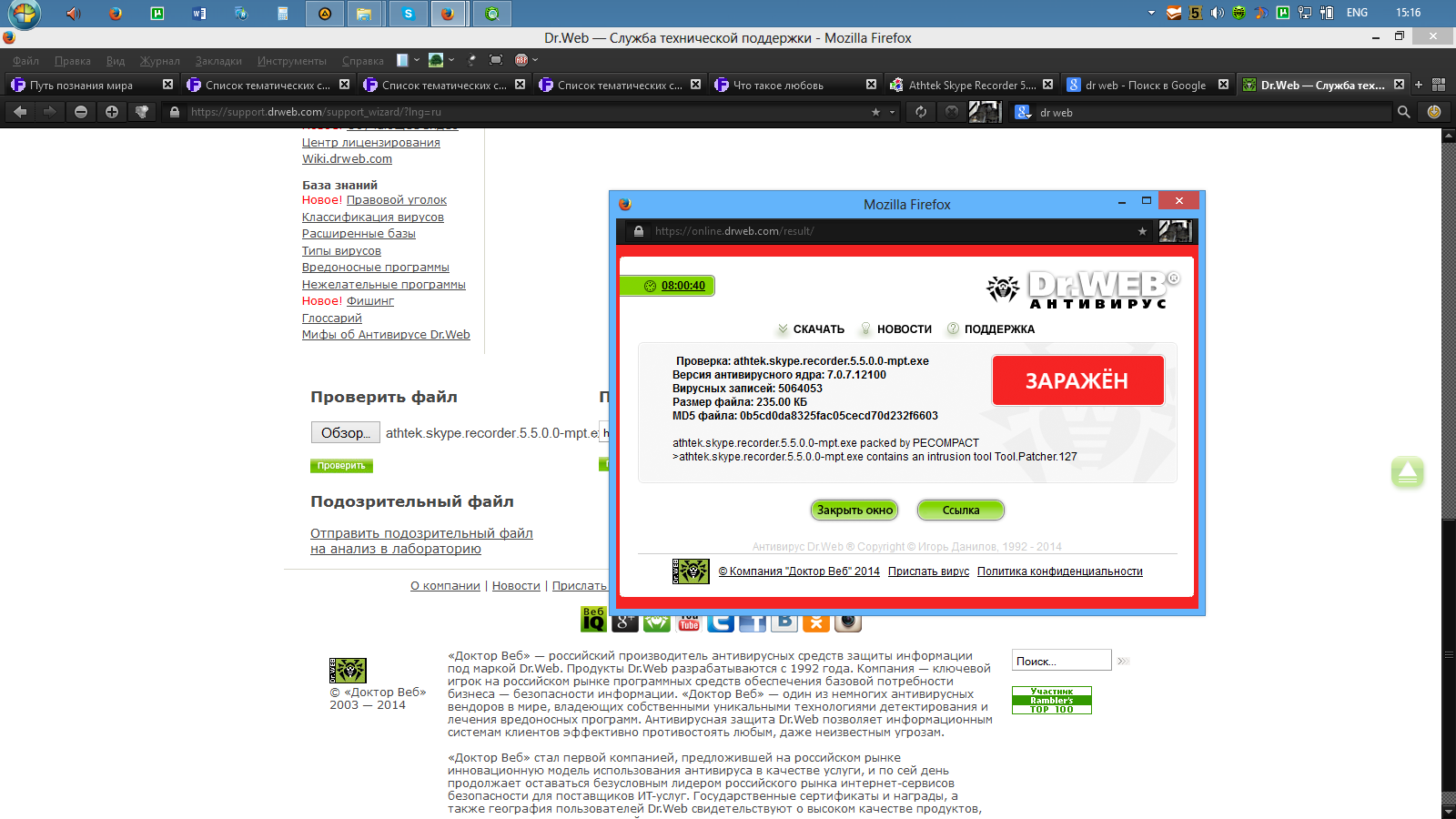Click the Обзор... browse button
Viewport: 1456px width, 819px height.
click(345, 433)
